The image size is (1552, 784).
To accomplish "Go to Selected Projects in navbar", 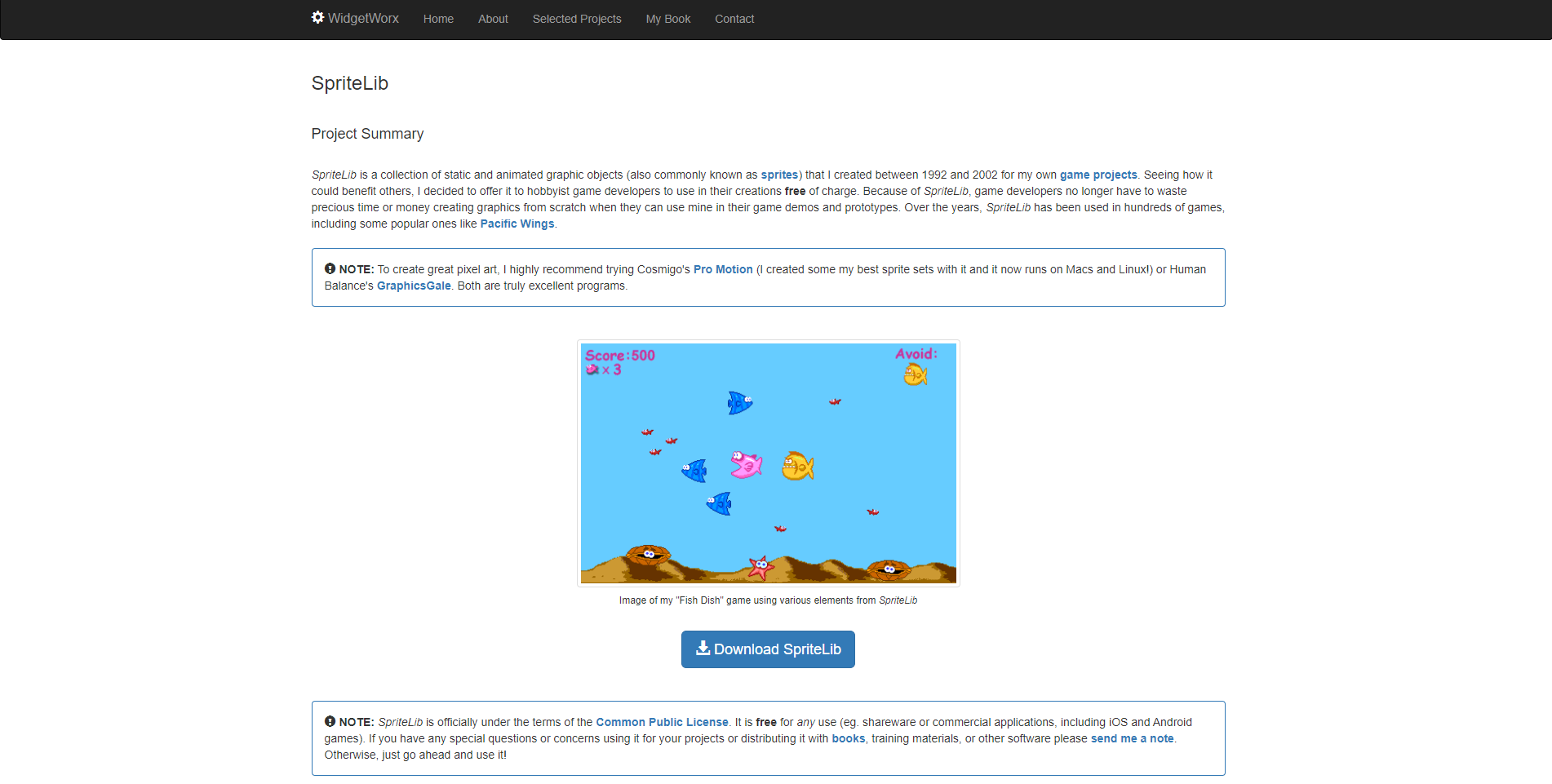I will (x=577, y=19).
